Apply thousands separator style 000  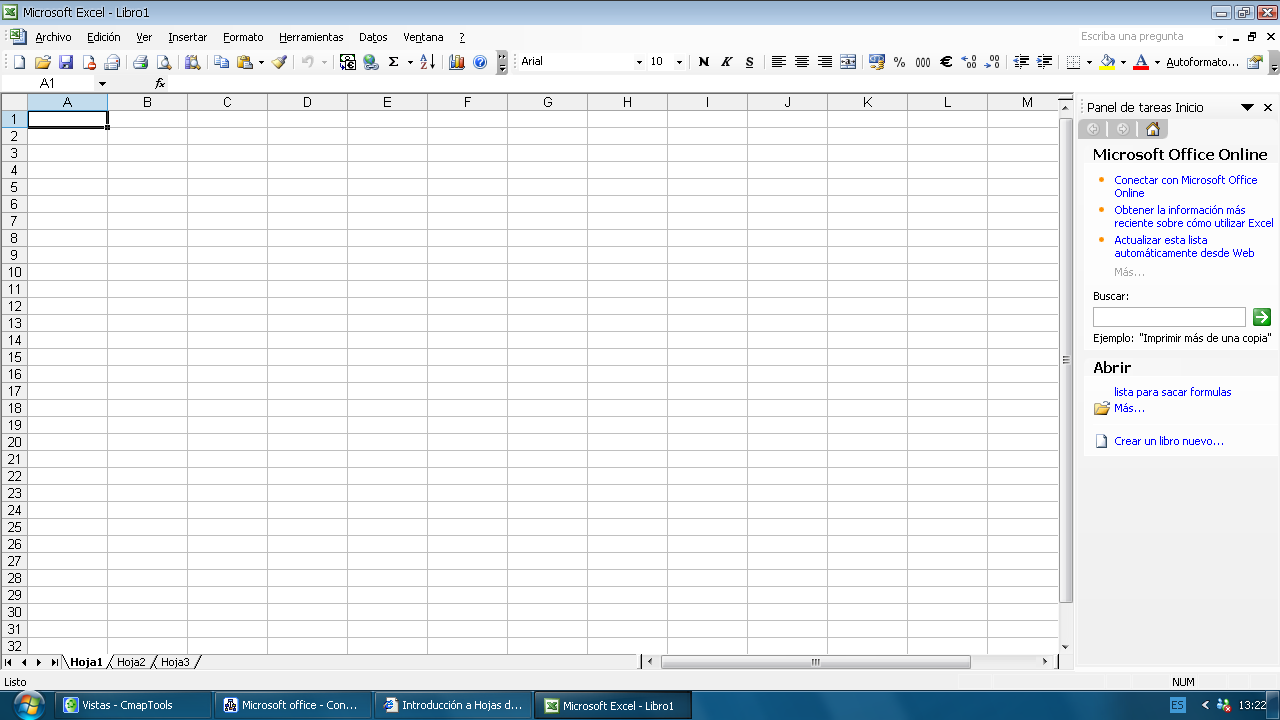click(923, 62)
